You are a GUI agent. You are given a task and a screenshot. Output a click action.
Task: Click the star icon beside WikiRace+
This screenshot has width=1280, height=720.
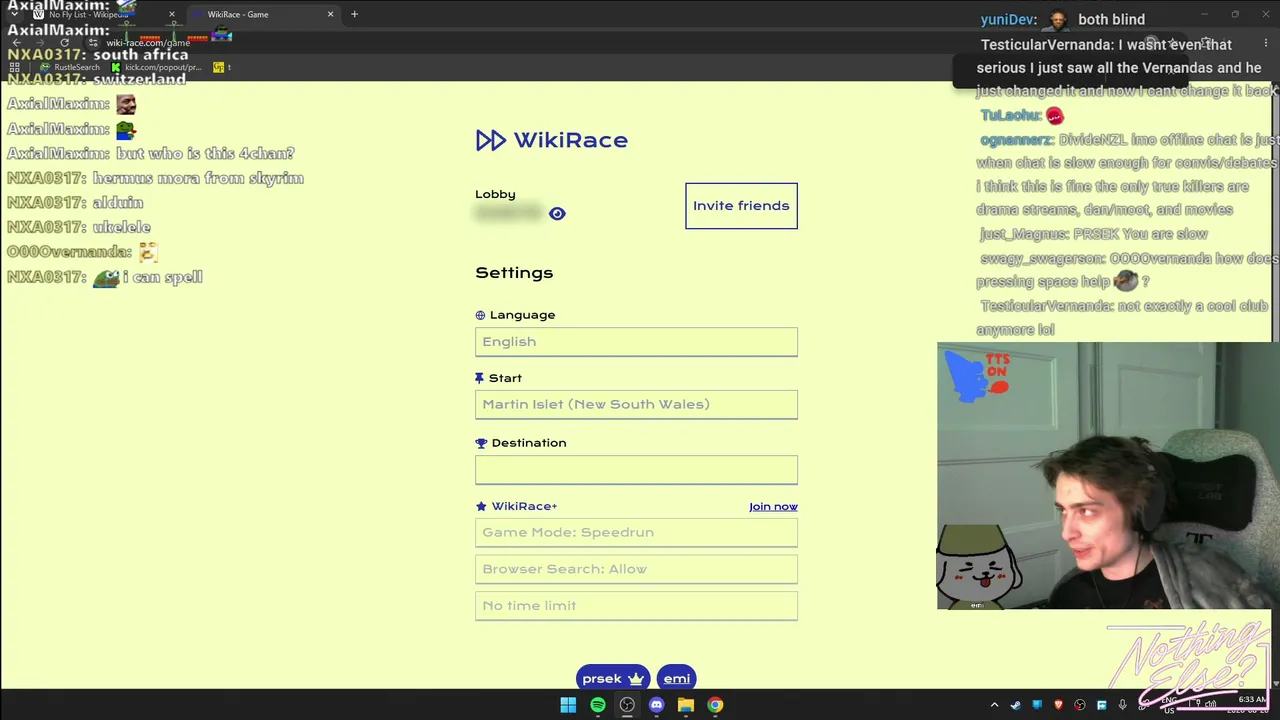[481, 506]
